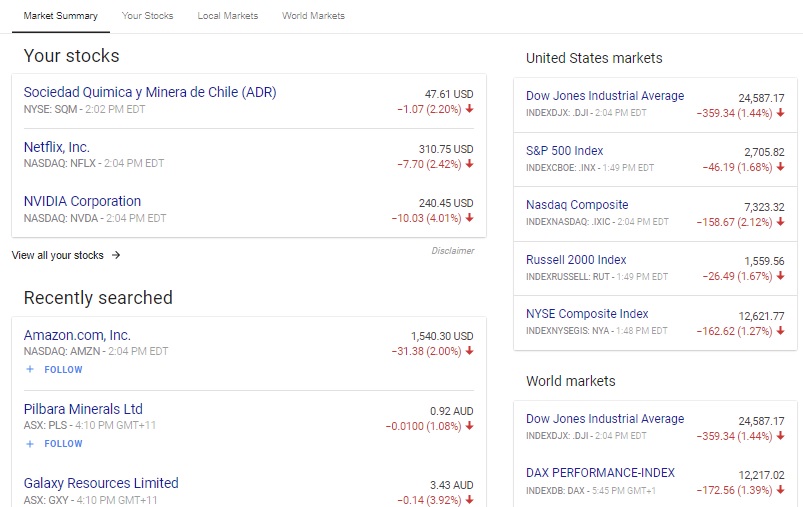Click the Recently searched heading
803x507 pixels.
(x=98, y=298)
